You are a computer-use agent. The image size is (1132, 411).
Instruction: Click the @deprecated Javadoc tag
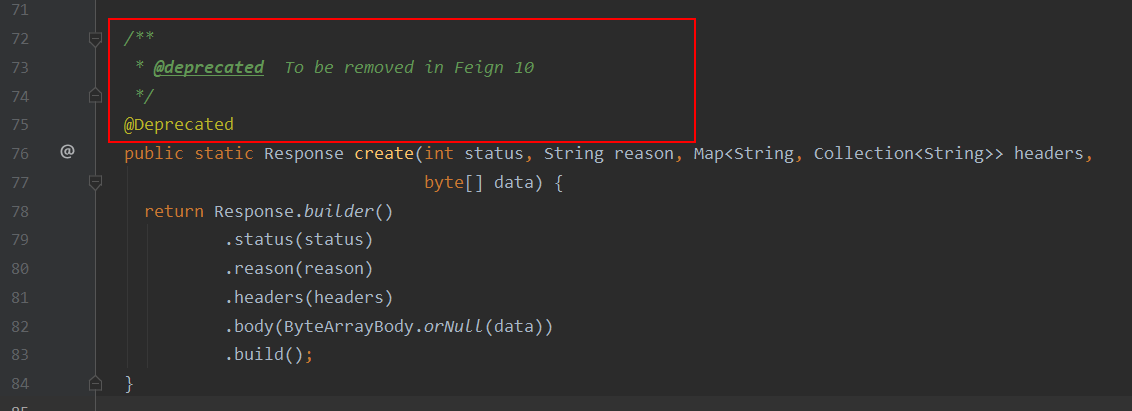(x=209, y=67)
